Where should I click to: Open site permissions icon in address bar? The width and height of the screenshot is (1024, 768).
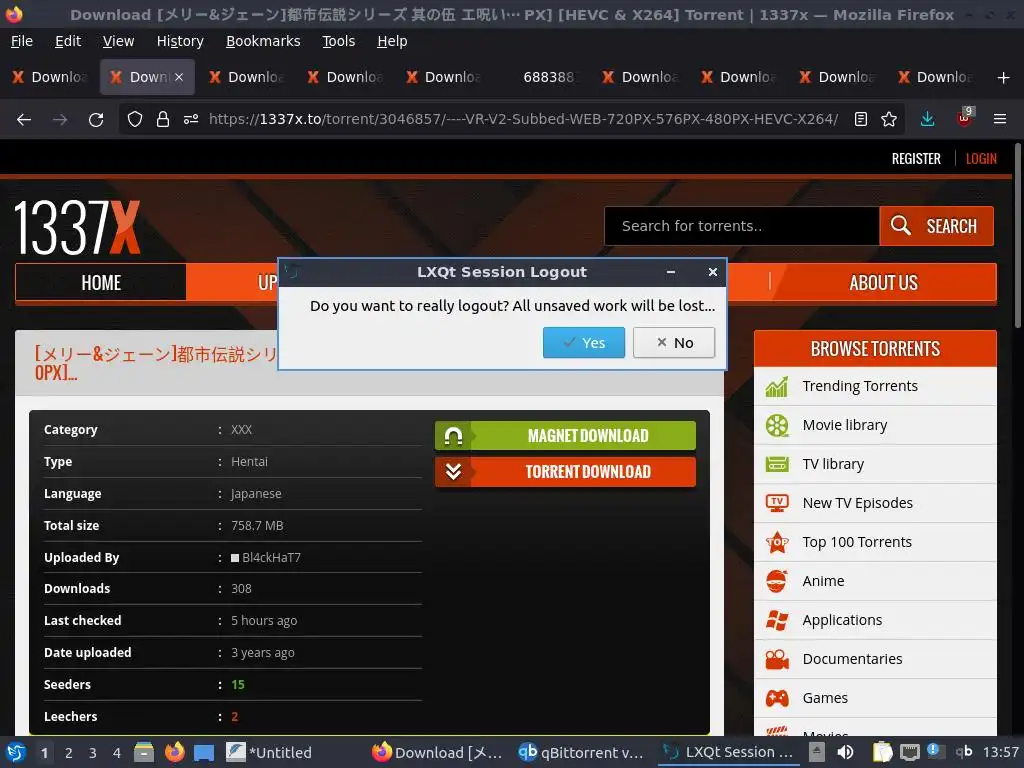coord(191,119)
